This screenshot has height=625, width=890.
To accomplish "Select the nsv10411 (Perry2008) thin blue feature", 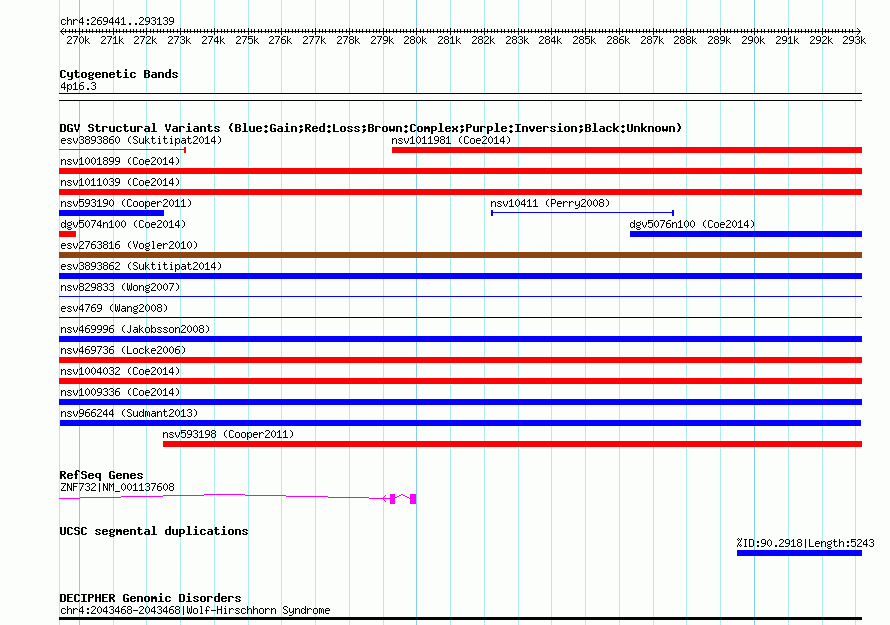I will point(582,213).
